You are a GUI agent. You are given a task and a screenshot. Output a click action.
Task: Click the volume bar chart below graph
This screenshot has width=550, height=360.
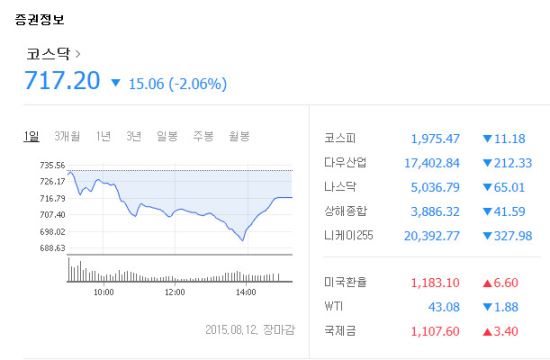click(180, 270)
